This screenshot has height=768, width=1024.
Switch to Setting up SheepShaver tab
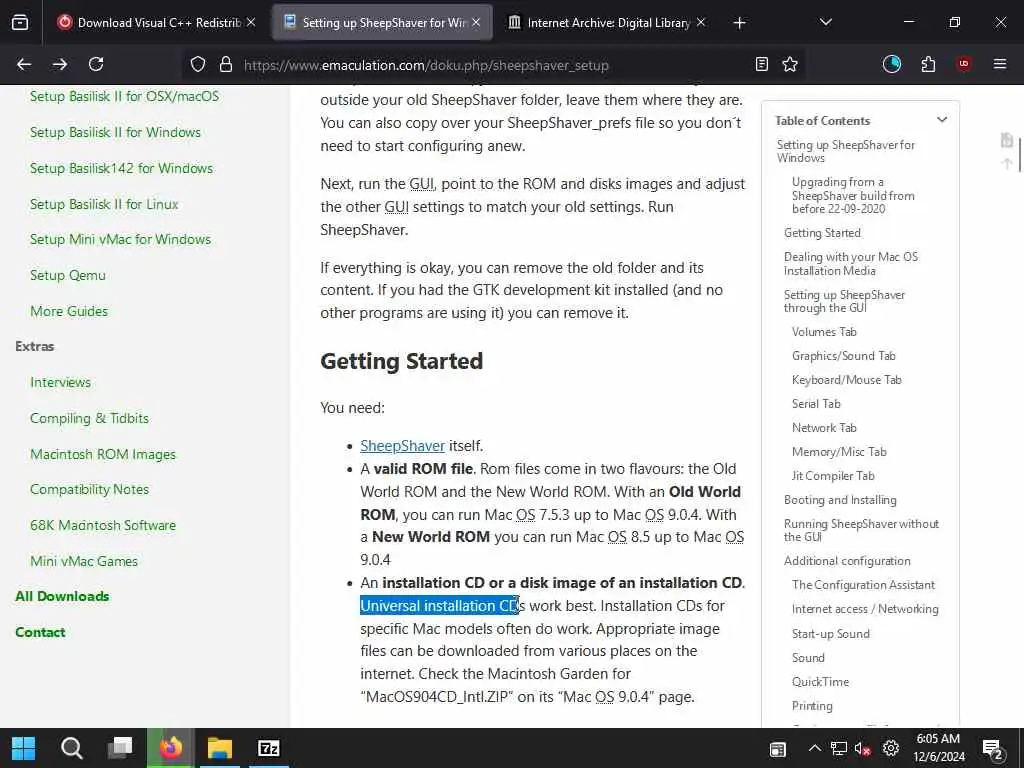[x=382, y=23]
